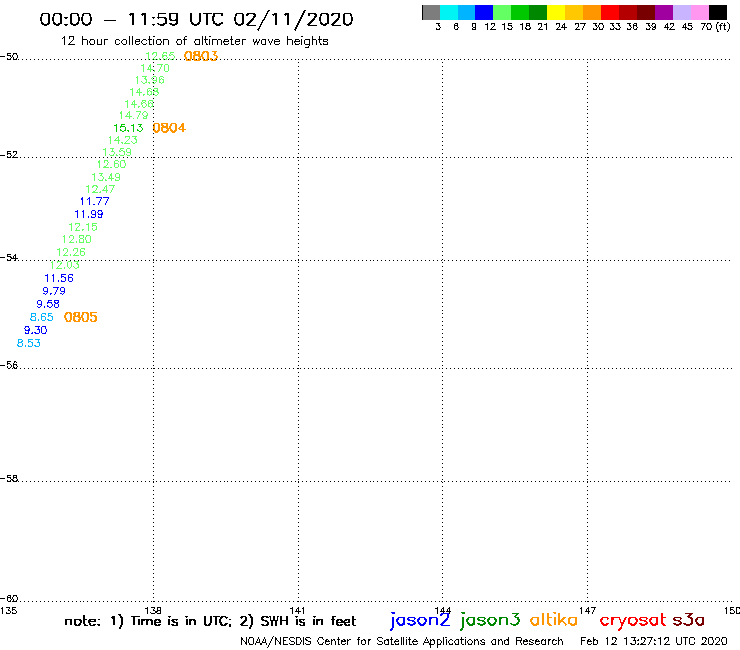Click the wave height value 13.49
The width and height of the screenshot is (740, 650).
106,177
